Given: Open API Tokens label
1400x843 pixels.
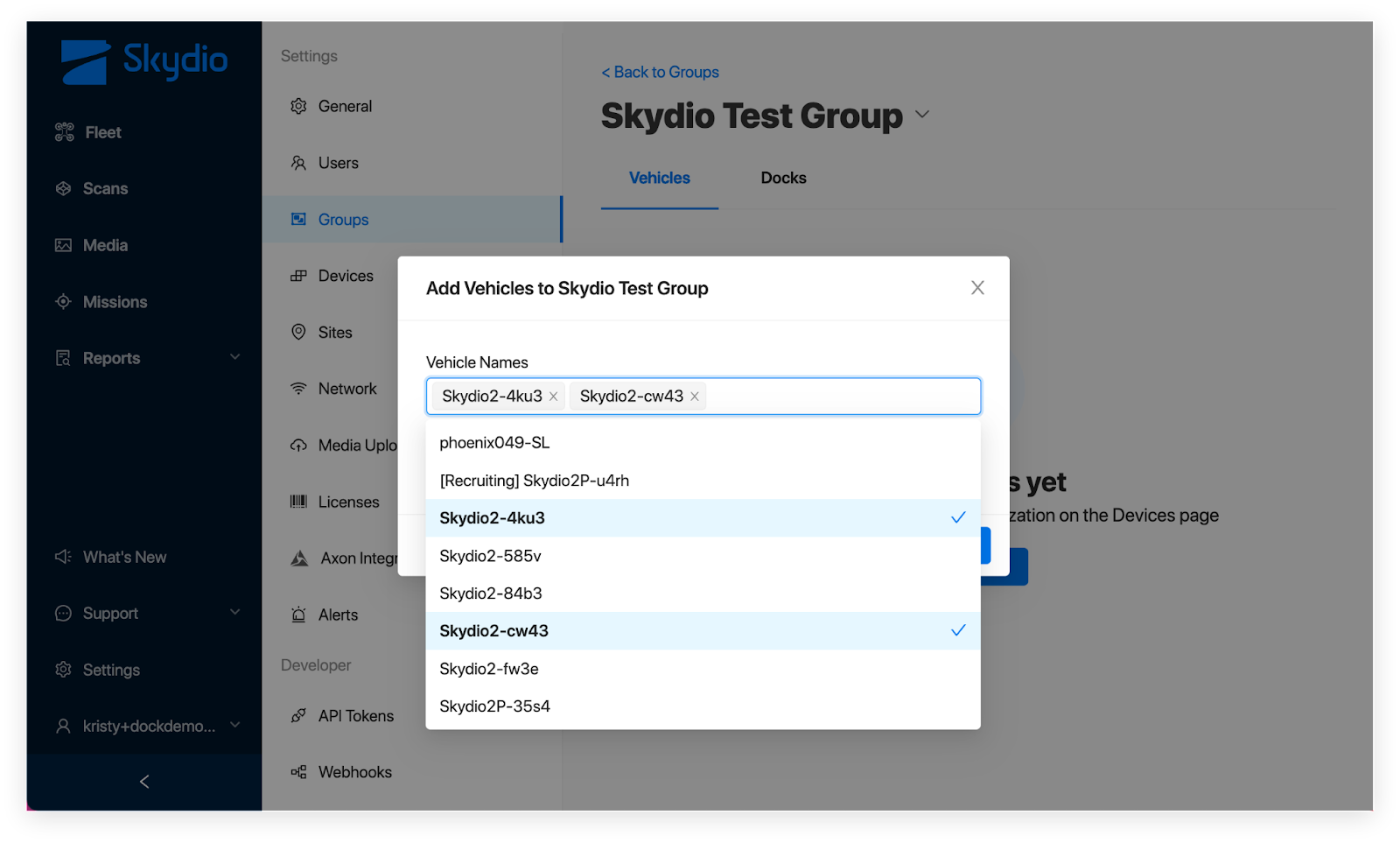Looking at the screenshot, I should click(356, 716).
